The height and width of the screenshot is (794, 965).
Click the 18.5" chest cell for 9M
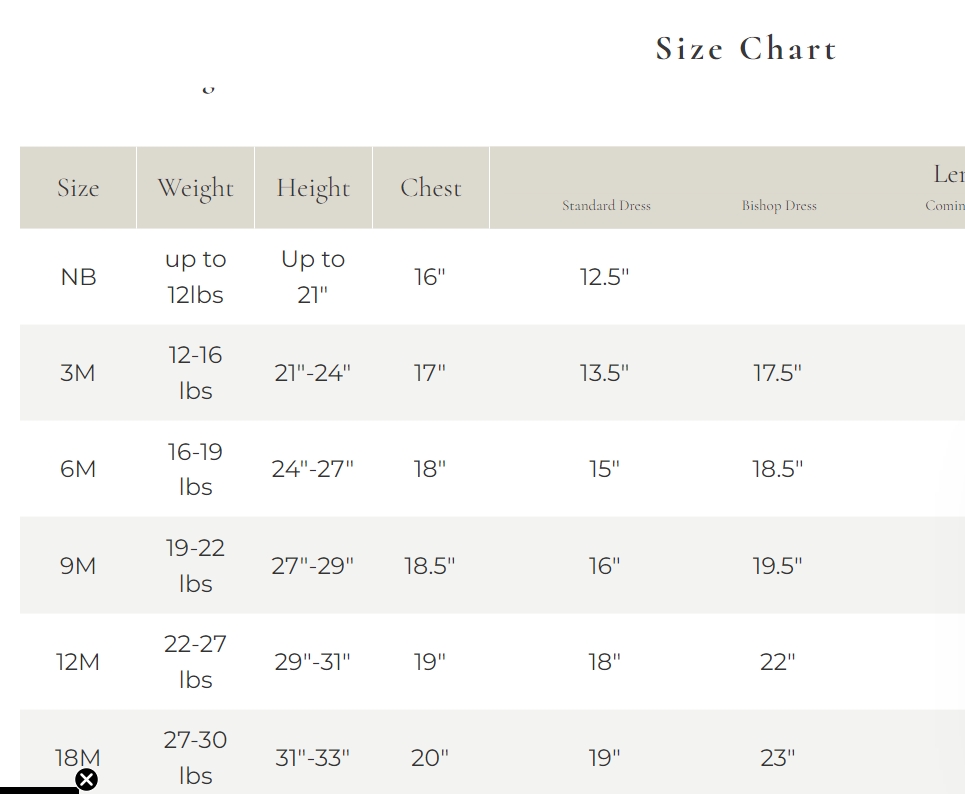point(429,566)
